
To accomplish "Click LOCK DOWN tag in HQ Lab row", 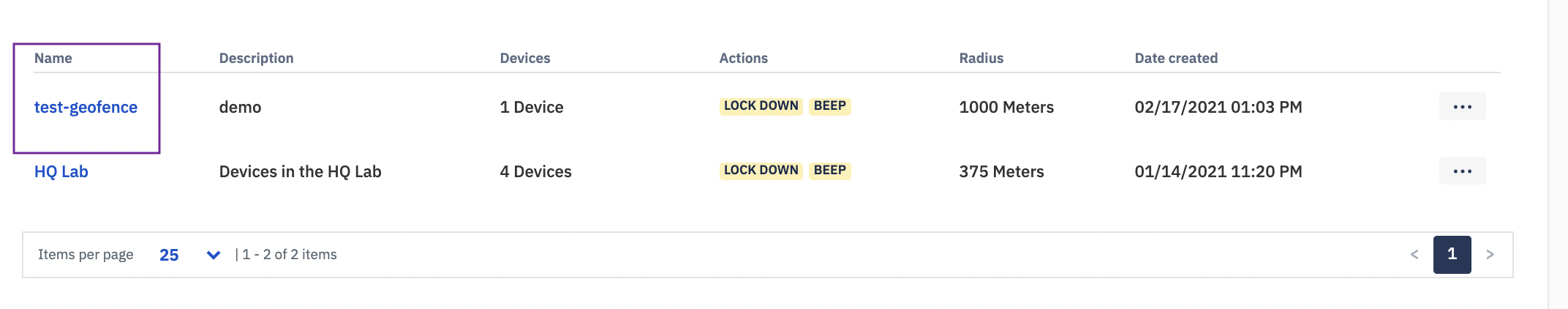I will (761, 171).
